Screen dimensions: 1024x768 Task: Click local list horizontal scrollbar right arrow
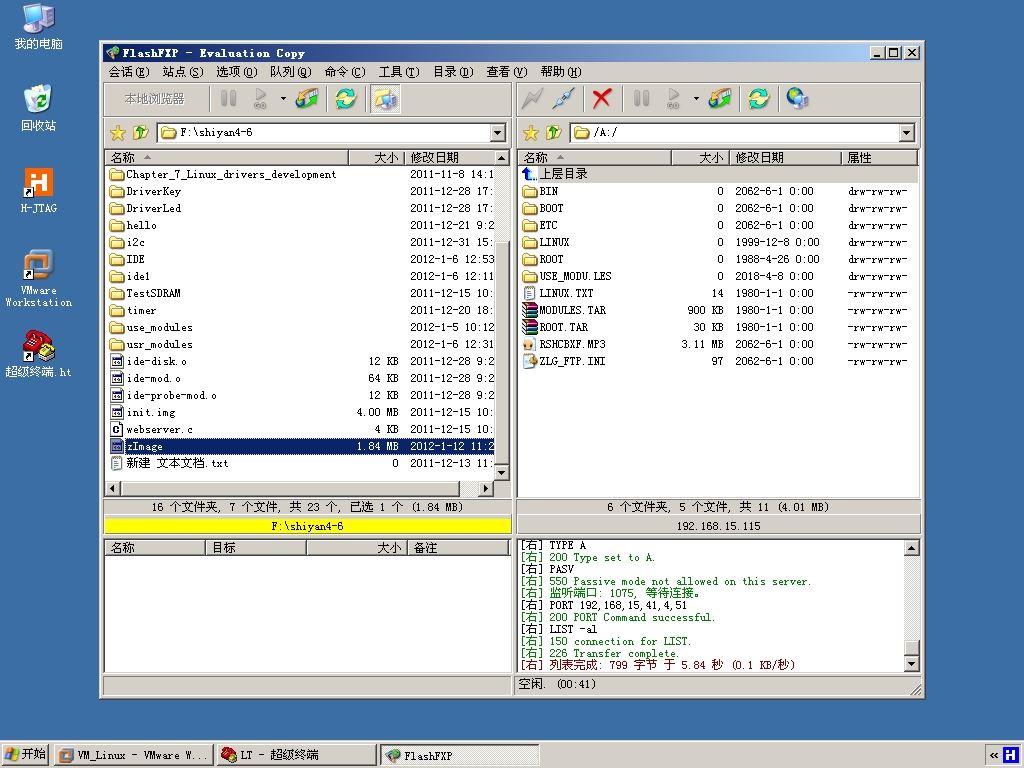pyautogui.click(x=486, y=488)
